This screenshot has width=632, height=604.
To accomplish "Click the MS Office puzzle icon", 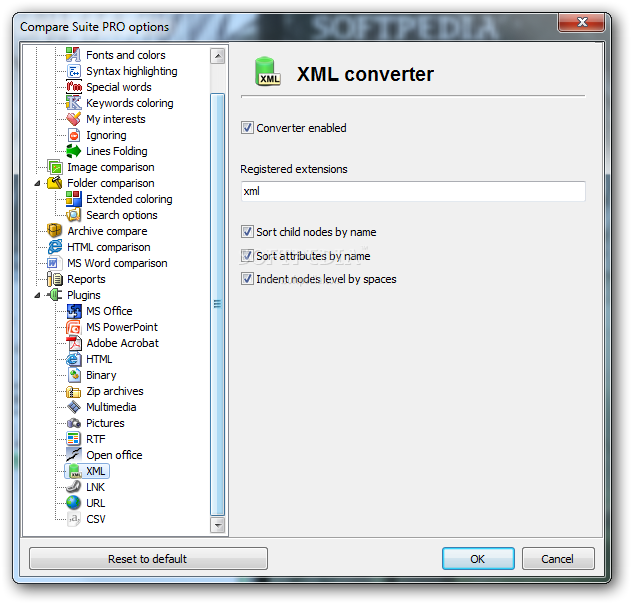I will 73,311.
